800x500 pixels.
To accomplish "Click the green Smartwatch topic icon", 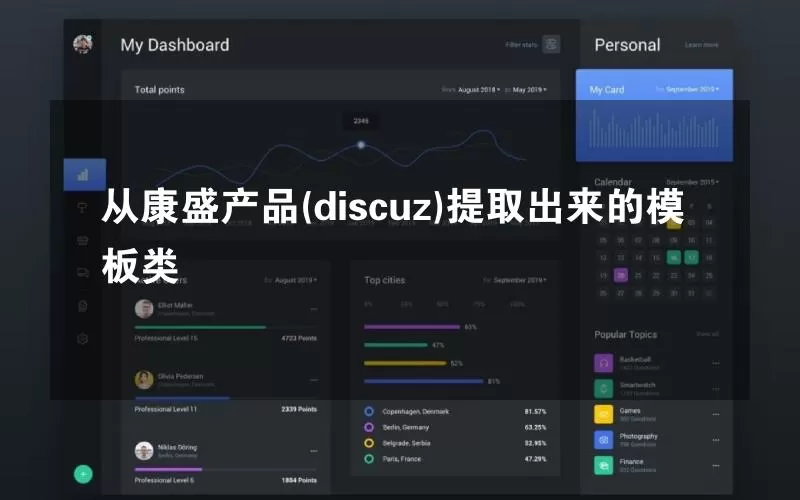I will (x=604, y=389).
